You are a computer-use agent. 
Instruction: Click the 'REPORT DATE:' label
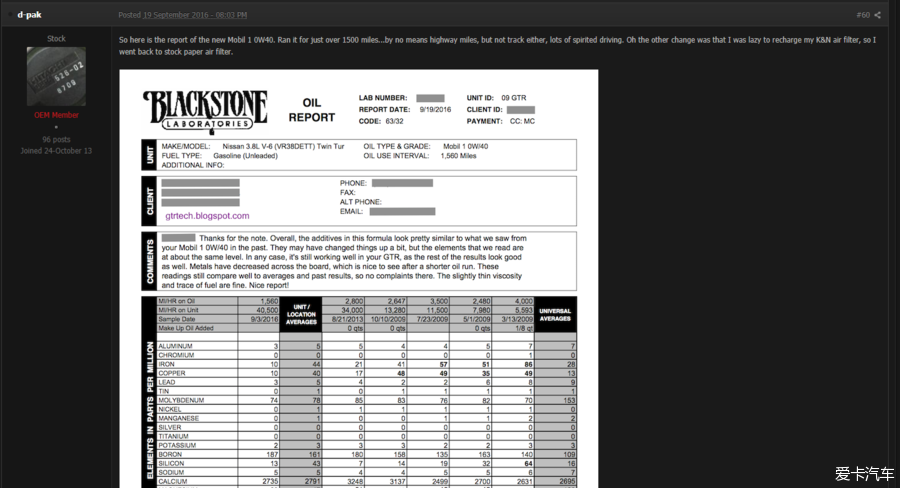click(385, 110)
